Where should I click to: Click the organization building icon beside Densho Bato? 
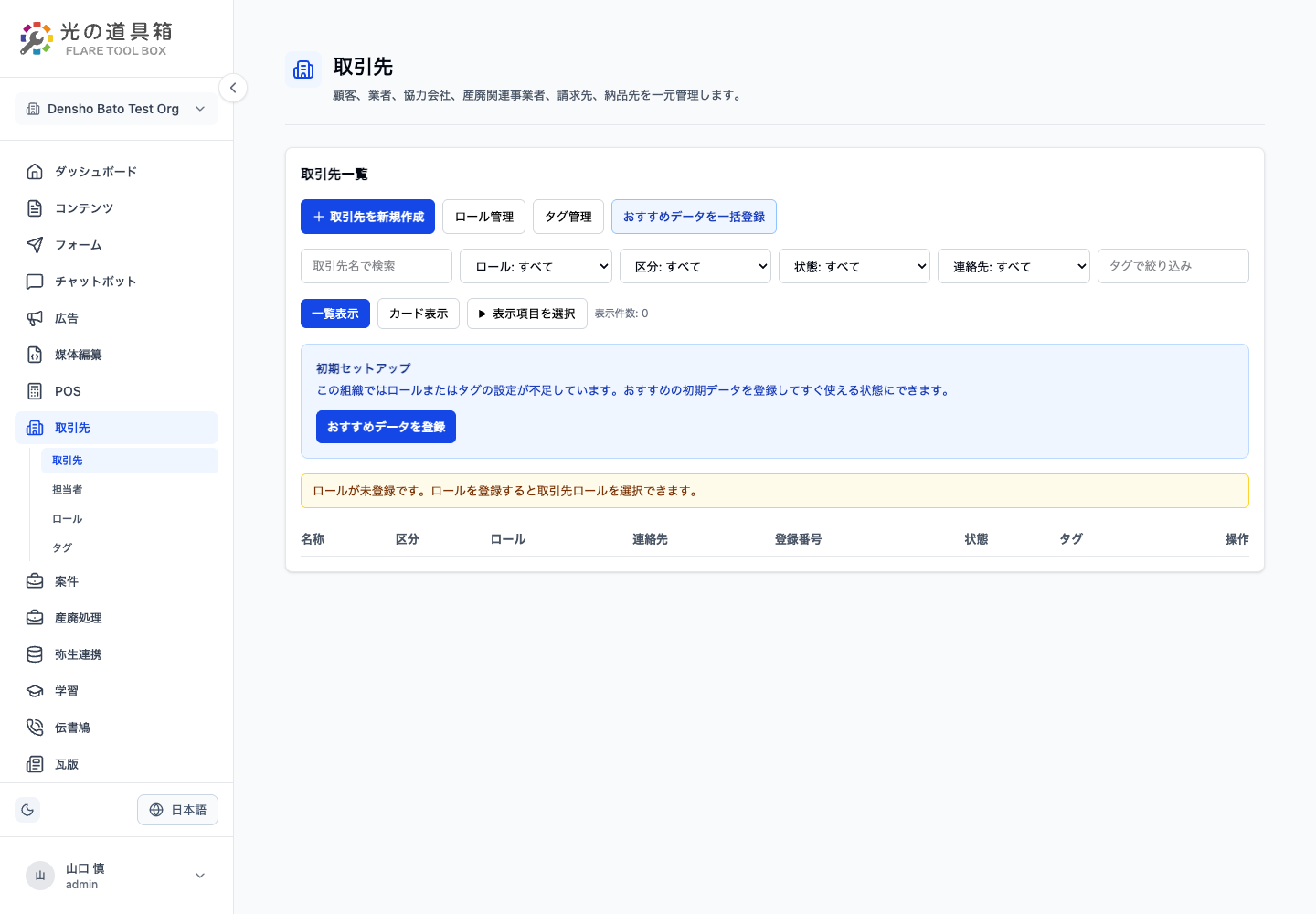(x=33, y=109)
